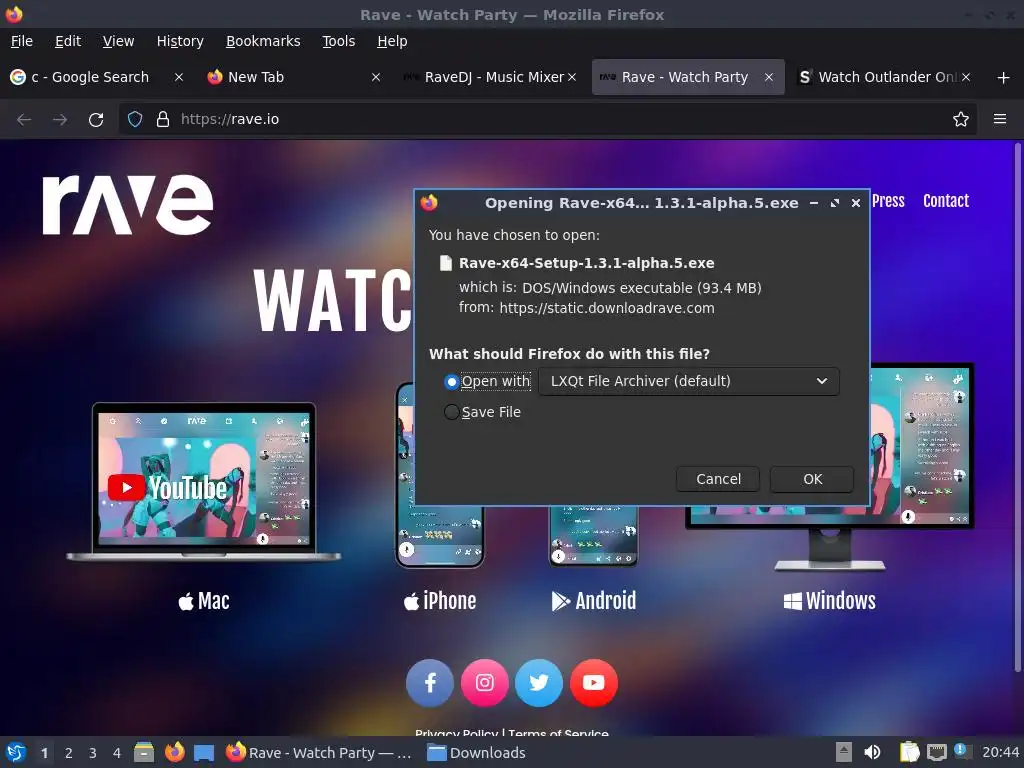Close the Watch Outlander tab
Screen dimensions: 1024x768
click(x=966, y=77)
